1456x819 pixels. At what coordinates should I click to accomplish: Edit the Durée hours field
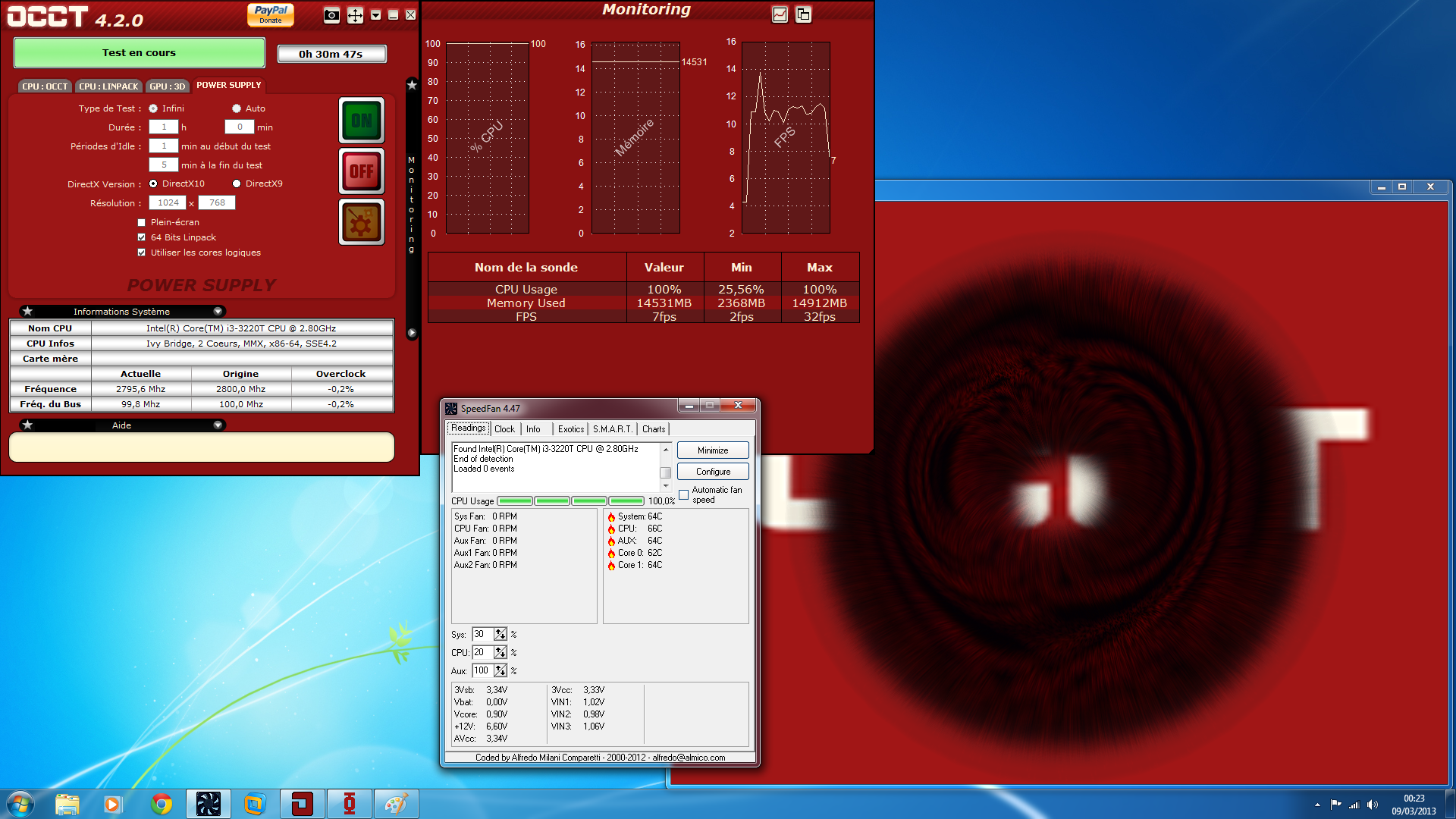click(x=164, y=127)
